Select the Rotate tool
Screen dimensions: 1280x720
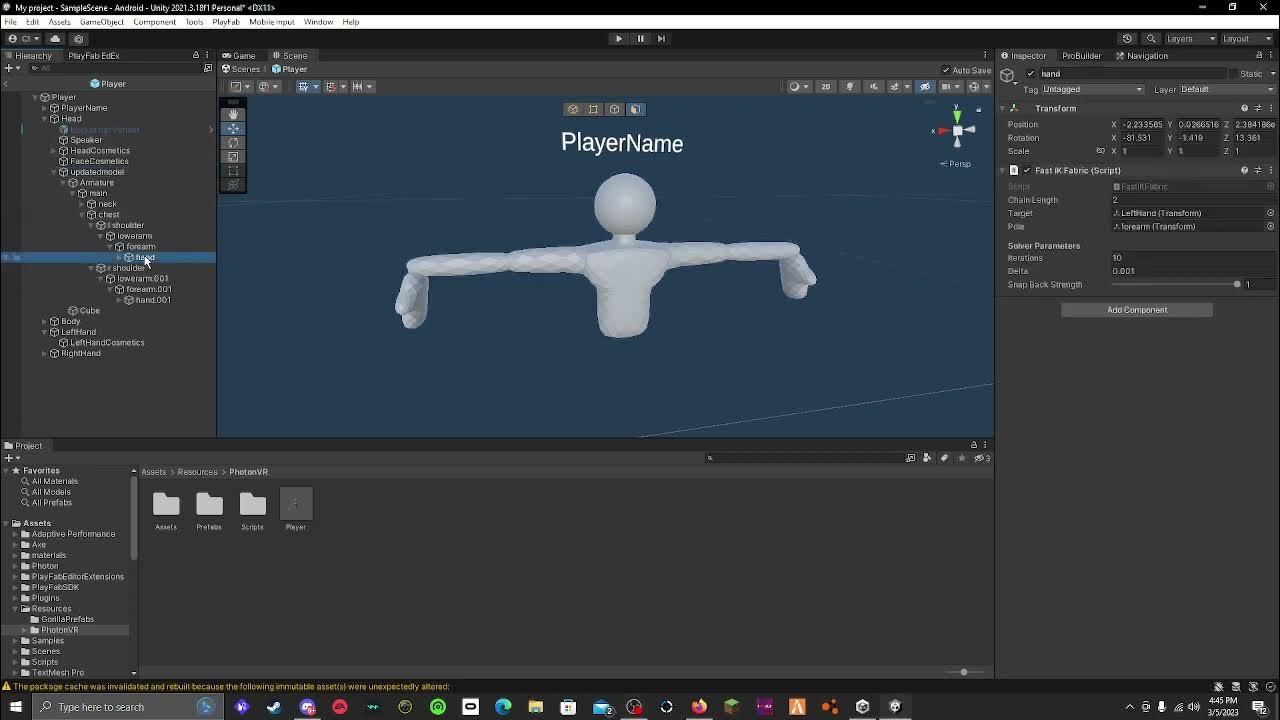(233, 142)
